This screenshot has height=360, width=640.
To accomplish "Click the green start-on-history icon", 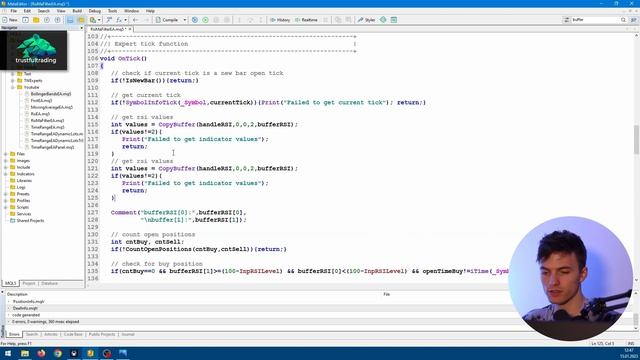I will click(x=205, y=20).
